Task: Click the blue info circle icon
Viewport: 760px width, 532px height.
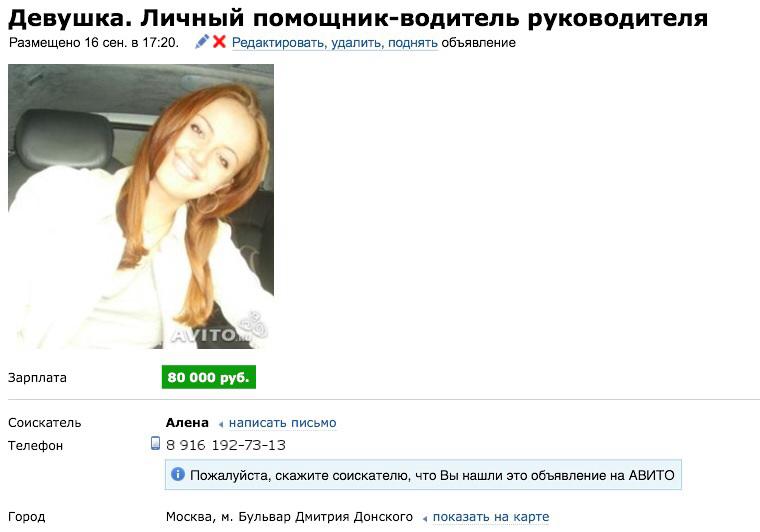Action: (x=178, y=474)
